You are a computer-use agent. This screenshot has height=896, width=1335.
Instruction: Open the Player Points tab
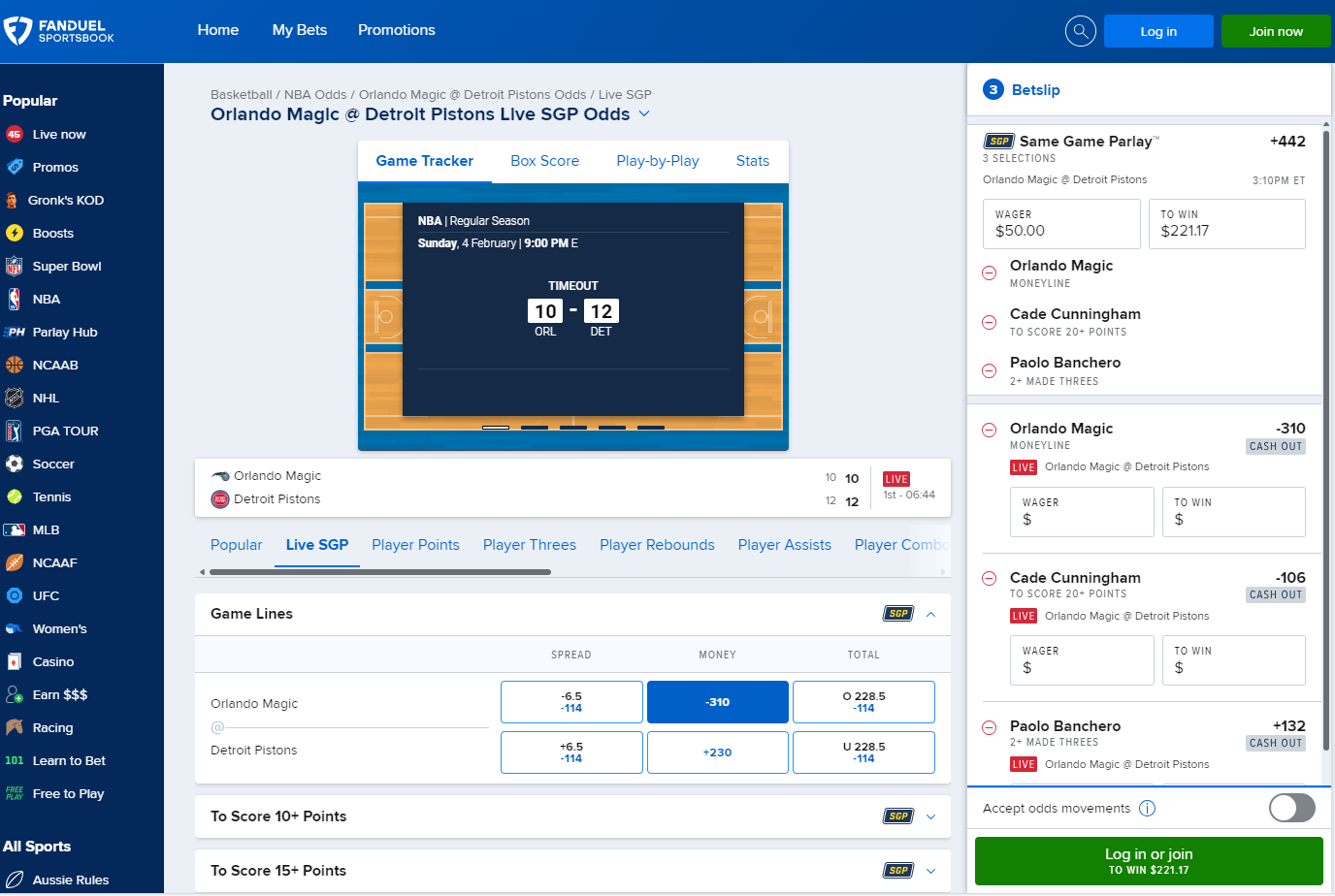pyautogui.click(x=415, y=545)
